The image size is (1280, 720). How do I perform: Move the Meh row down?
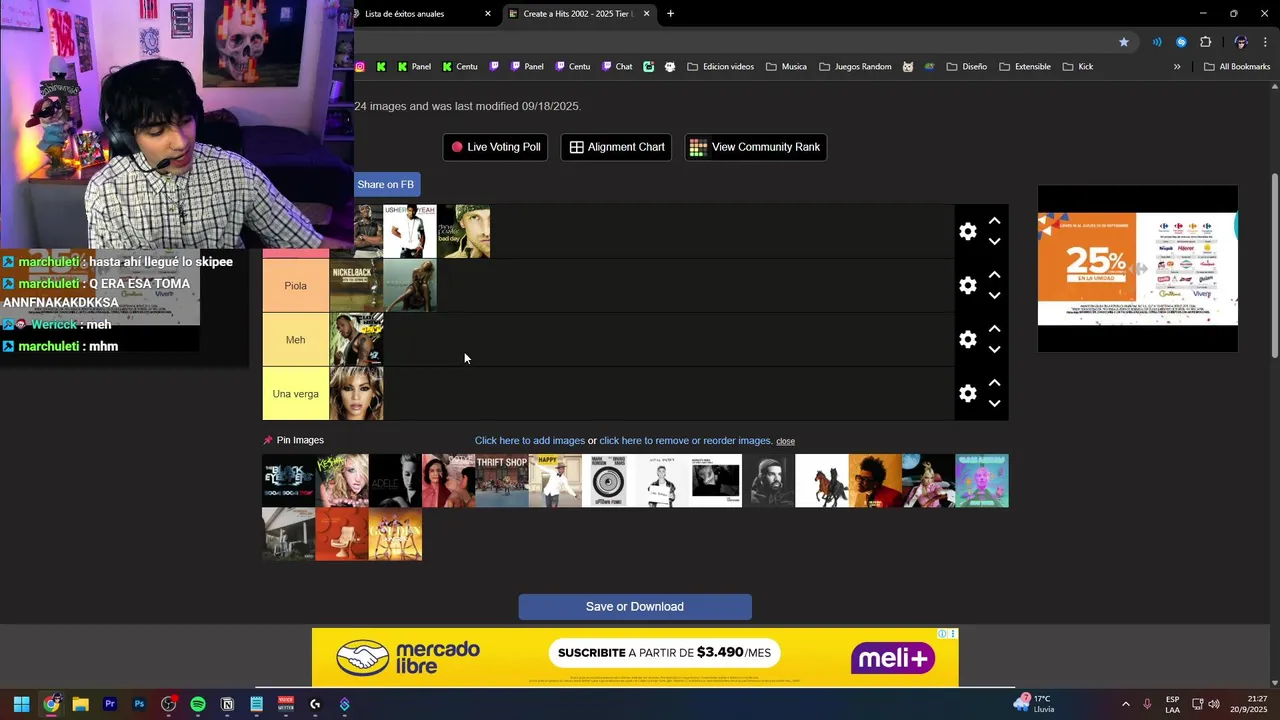click(994, 350)
